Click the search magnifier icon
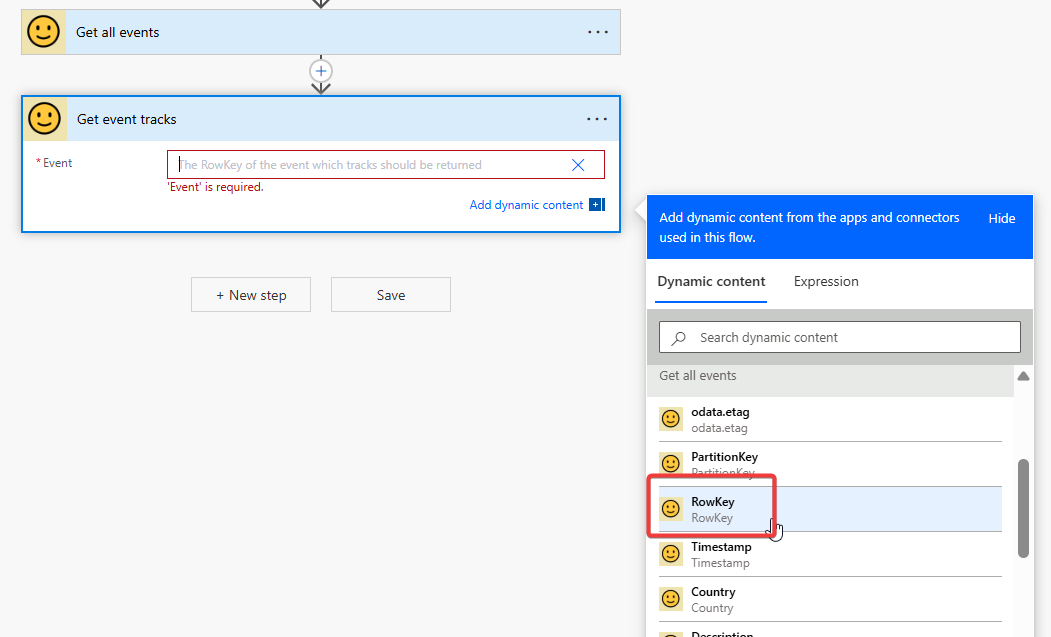The width and height of the screenshot is (1051, 637). pyautogui.click(x=679, y=338)
